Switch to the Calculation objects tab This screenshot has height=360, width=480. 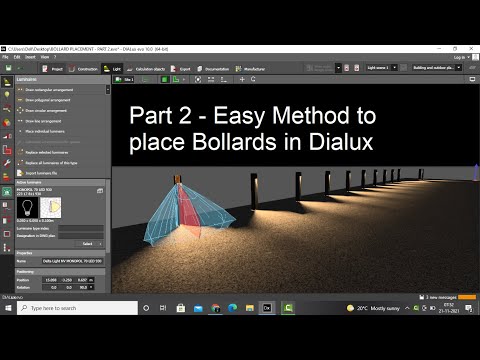pos(146,69)
